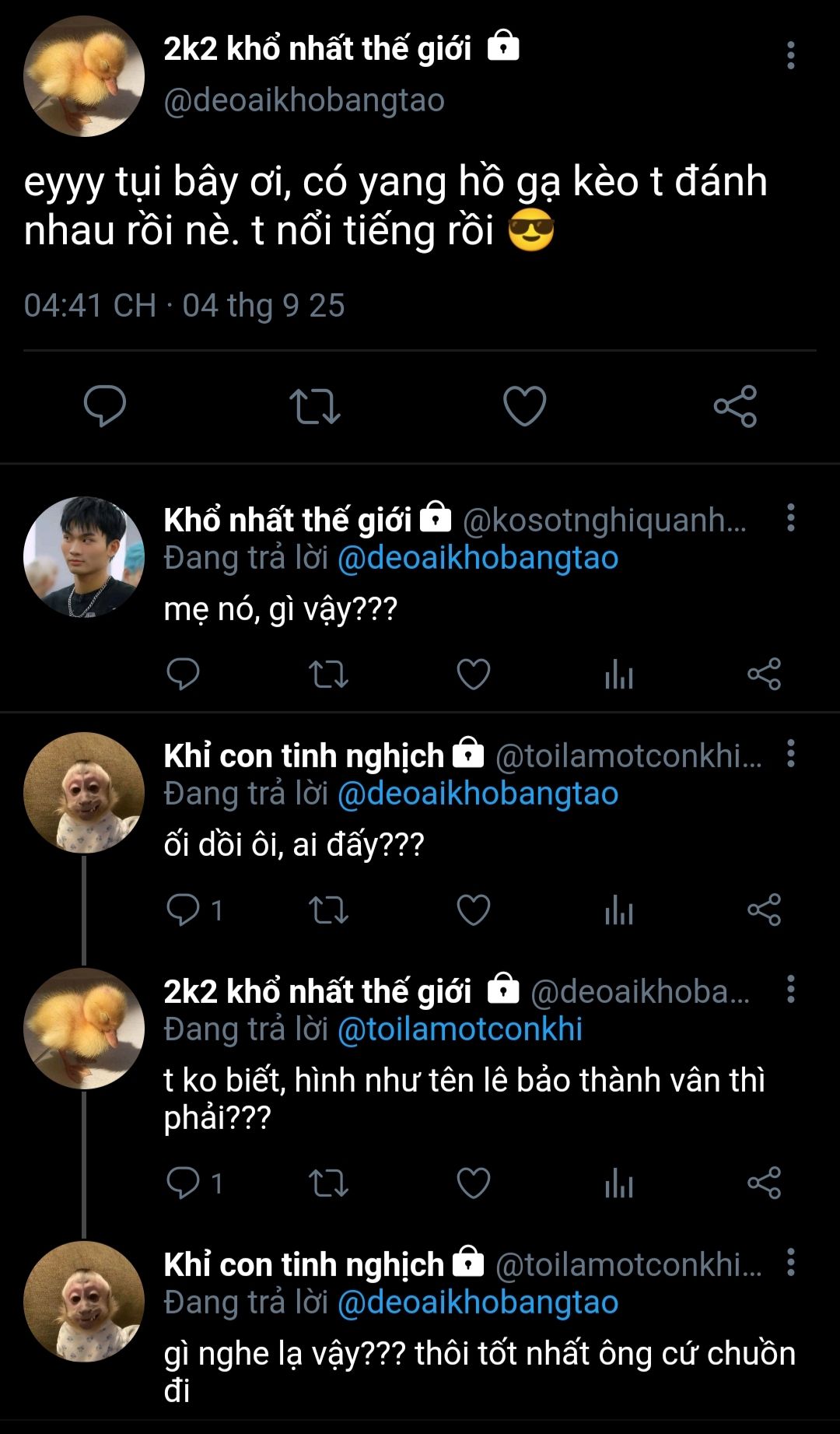840x1434 pixels.
Task: Open more options for the main tweet
Action: click(x=790, y=55)
